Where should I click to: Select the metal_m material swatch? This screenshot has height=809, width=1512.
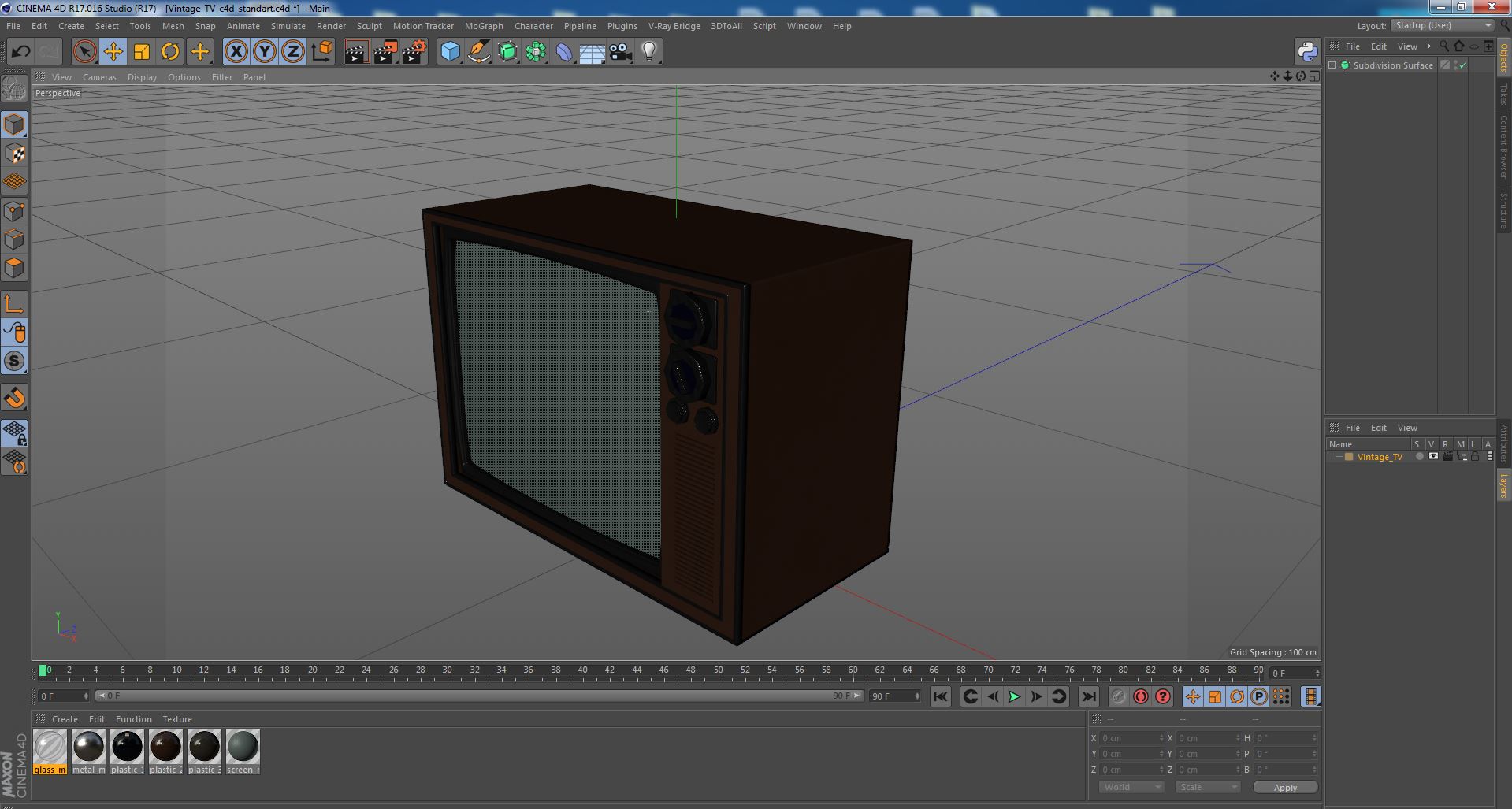[x=88, y=751]
